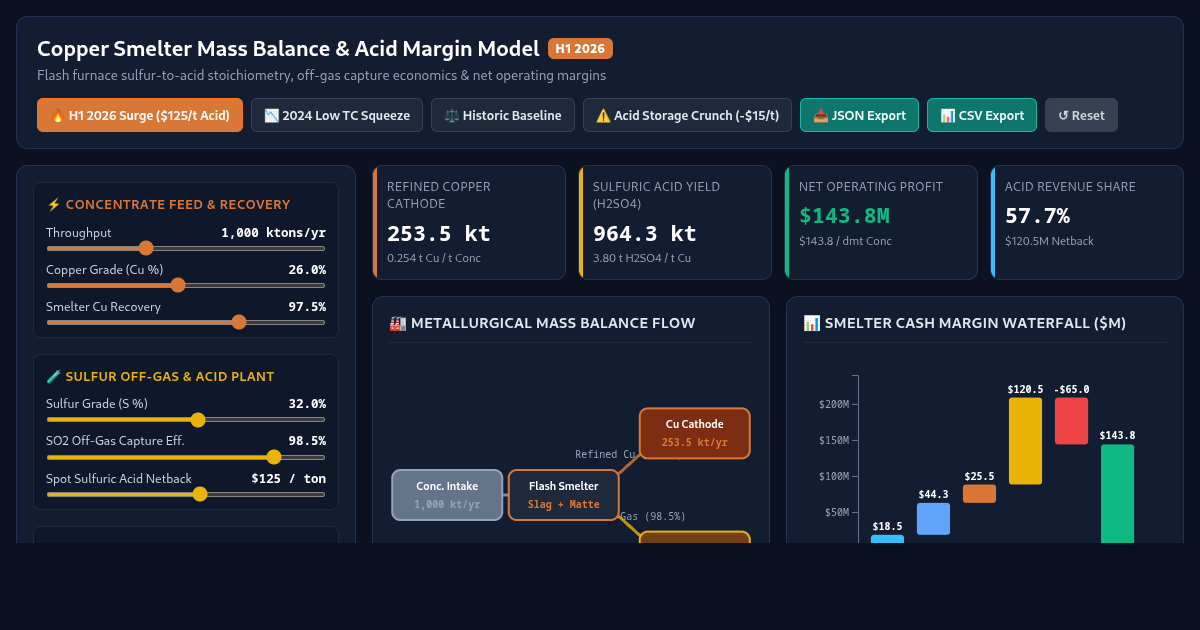This screenshot has width=1200, height=630.
Task: Click the Refined Cu flow label
Action: pyautogui.click(x=605, y=454)
